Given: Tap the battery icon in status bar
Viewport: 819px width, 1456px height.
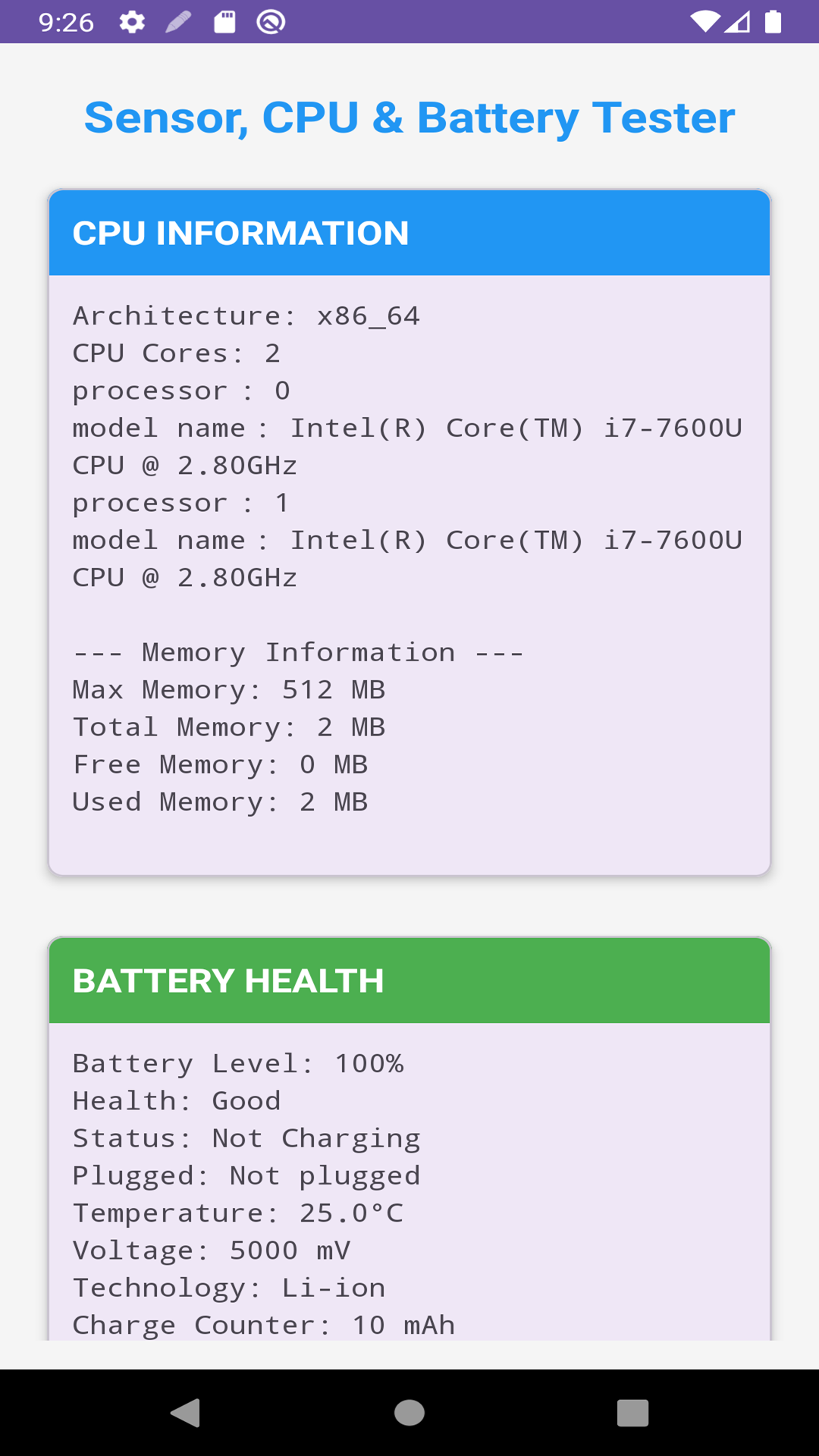Looking at the screenshot, I should point(773,22).
